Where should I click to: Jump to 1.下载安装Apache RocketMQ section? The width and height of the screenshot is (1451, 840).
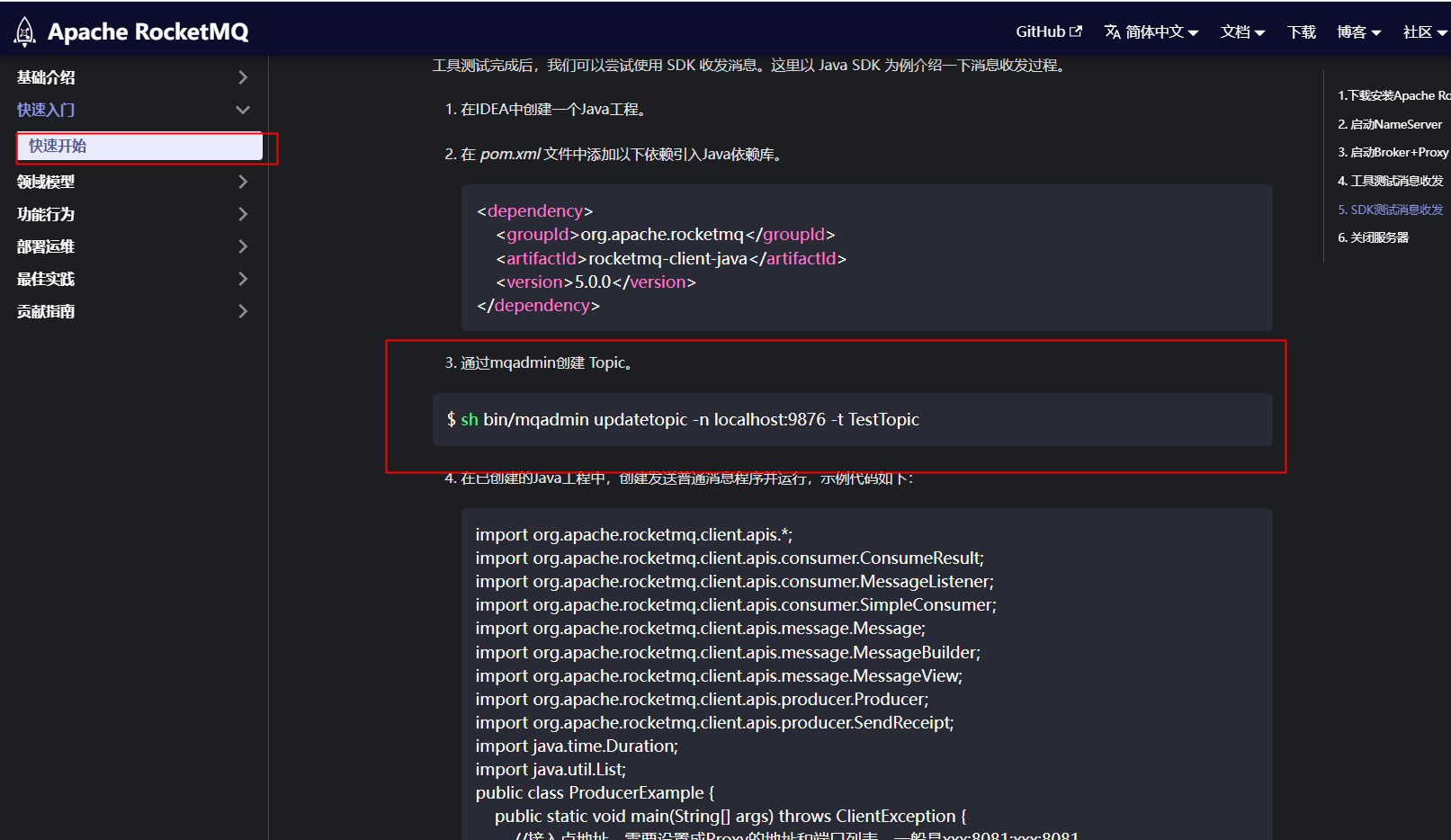[1393, 95]
